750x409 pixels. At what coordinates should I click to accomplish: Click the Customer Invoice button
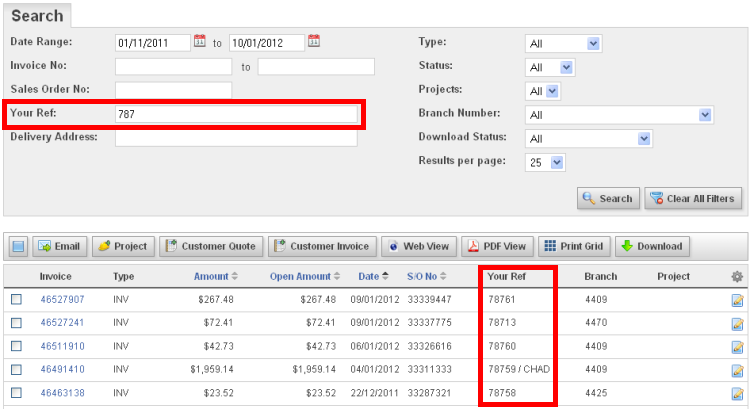coord(322,246)
